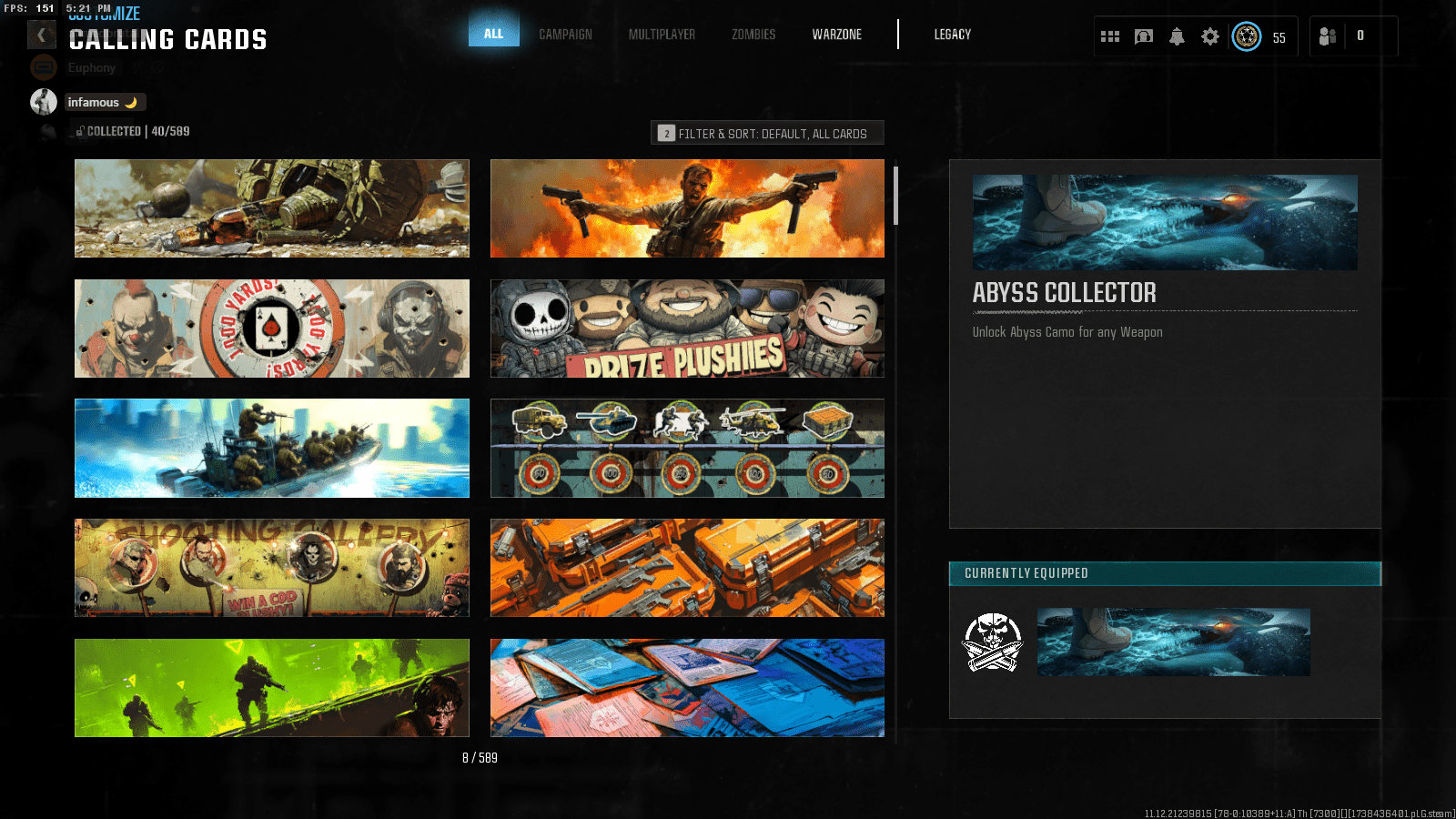1456x819 pixels.
Task: Open Filter & Sort options
Action: (x=767, y=134)
